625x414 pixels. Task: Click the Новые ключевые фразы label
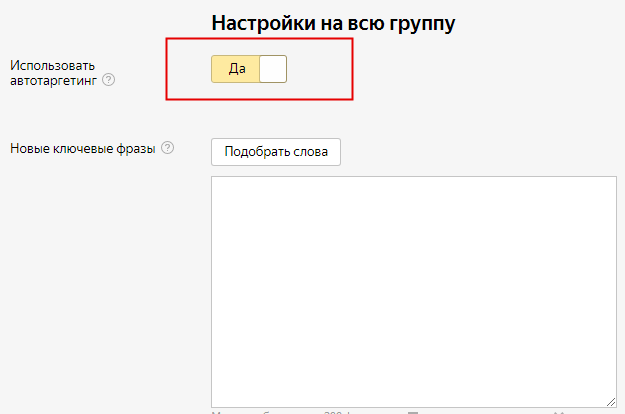pyautogui.click(x=82, y=149)
